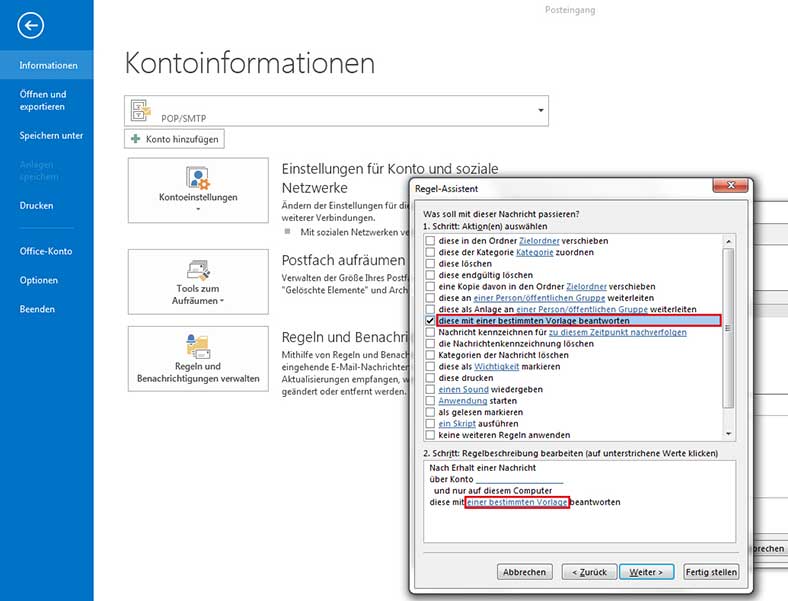Viewport: 788px width, 601px height.
Task: Select Informationen in the sidebar
Action: tap(47, 65)
